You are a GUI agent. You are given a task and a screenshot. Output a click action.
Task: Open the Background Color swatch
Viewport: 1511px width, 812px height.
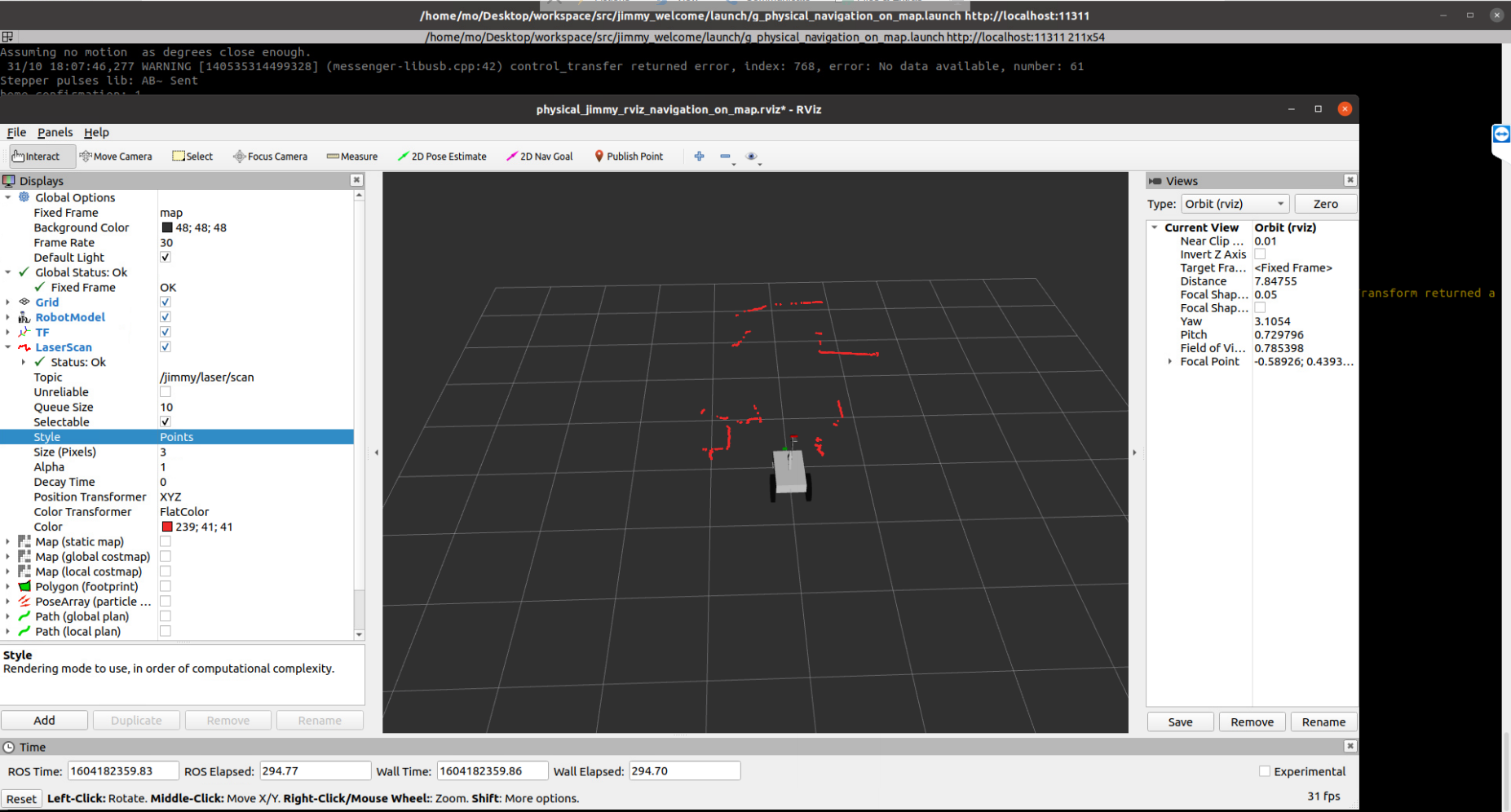[167, 228]
